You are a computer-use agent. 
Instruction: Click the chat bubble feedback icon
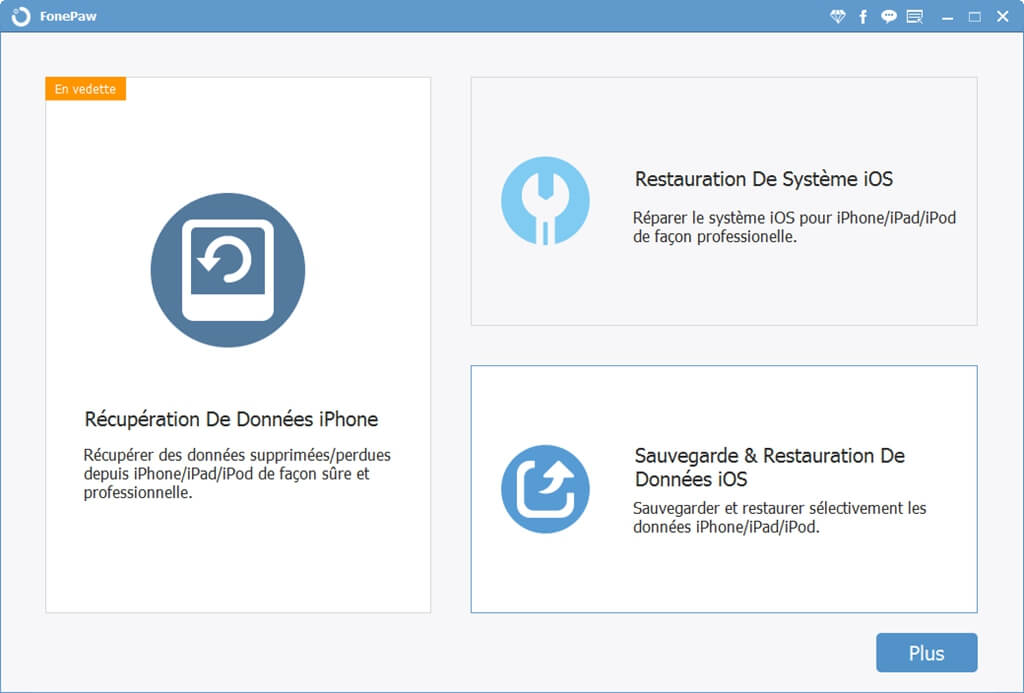point(888,16)
